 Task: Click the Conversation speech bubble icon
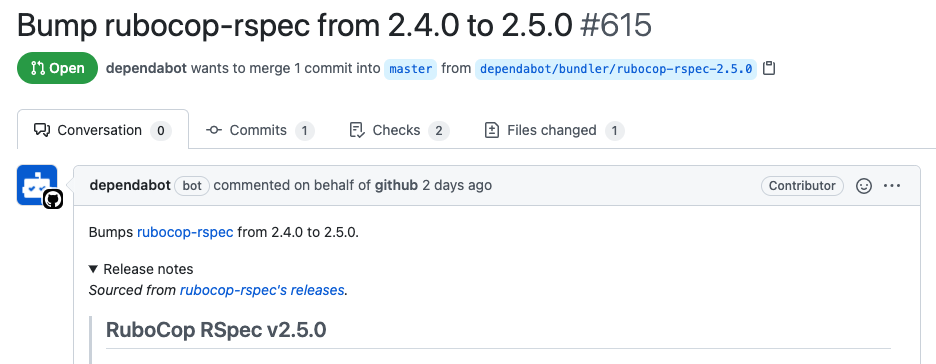[x=42, y=130]
